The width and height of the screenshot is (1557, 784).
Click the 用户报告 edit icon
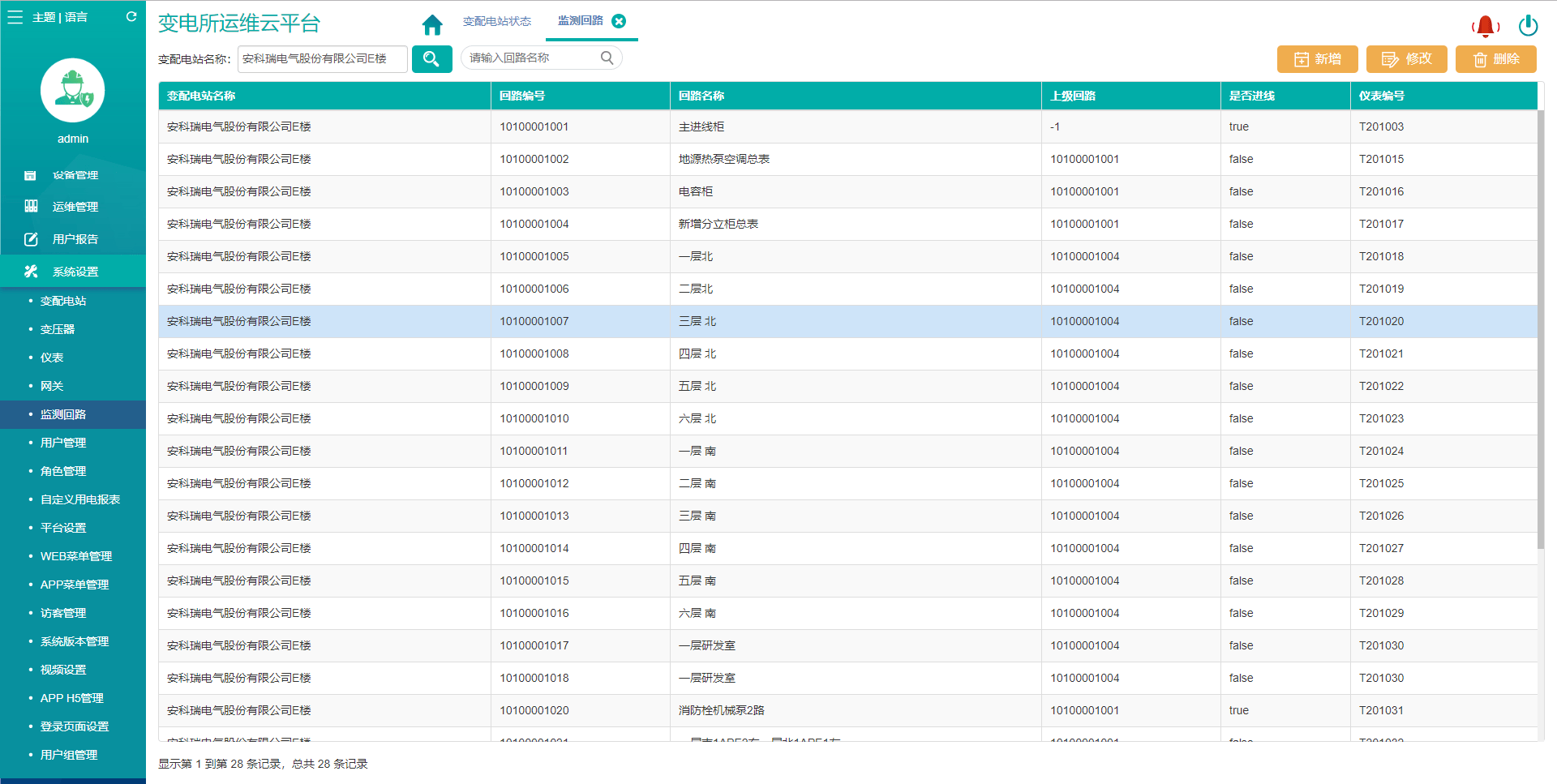coord(31,239)
